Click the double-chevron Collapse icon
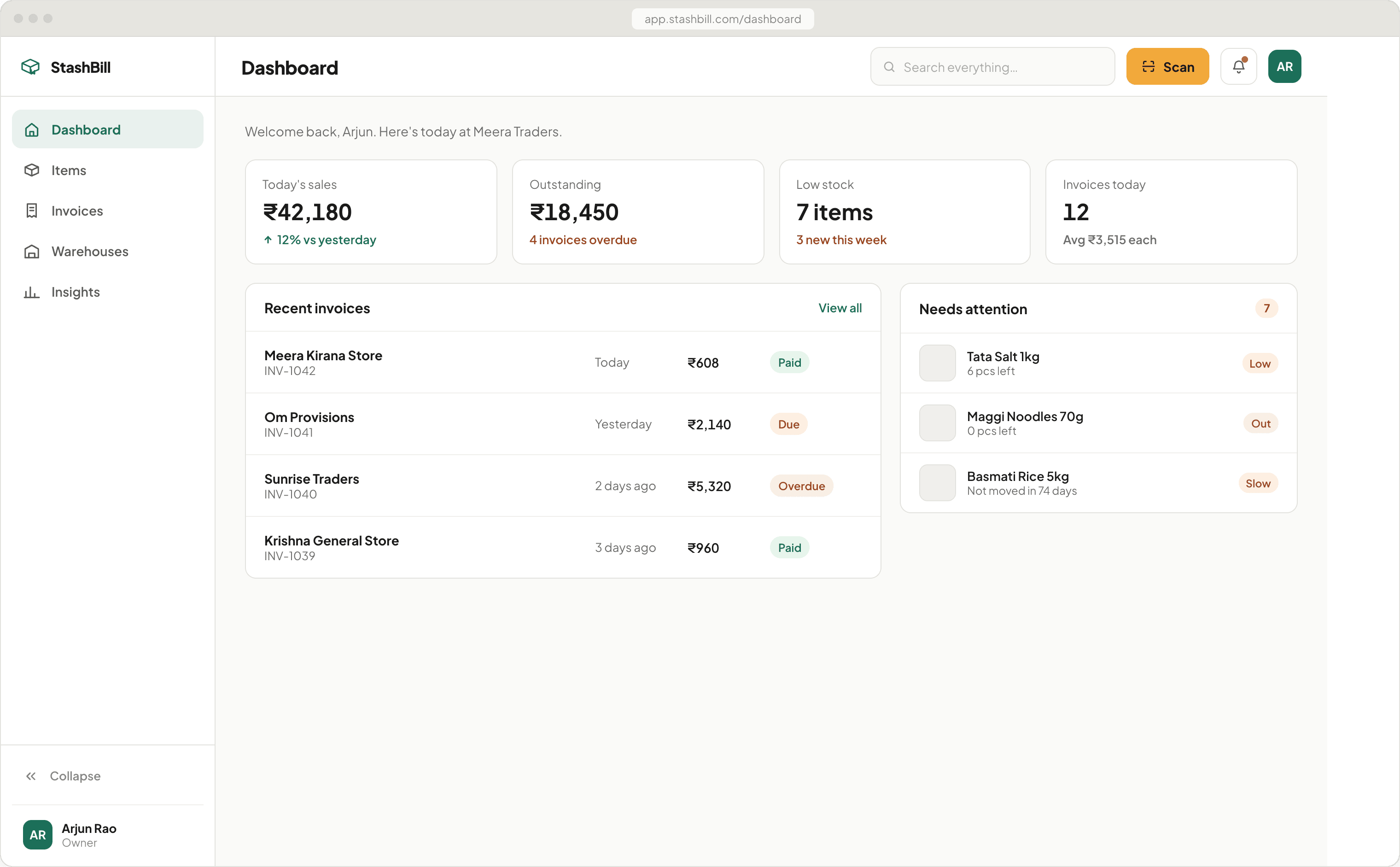The height and width of the screenshot is (867, 1400). pyautogui.click(x=31, y=776)
